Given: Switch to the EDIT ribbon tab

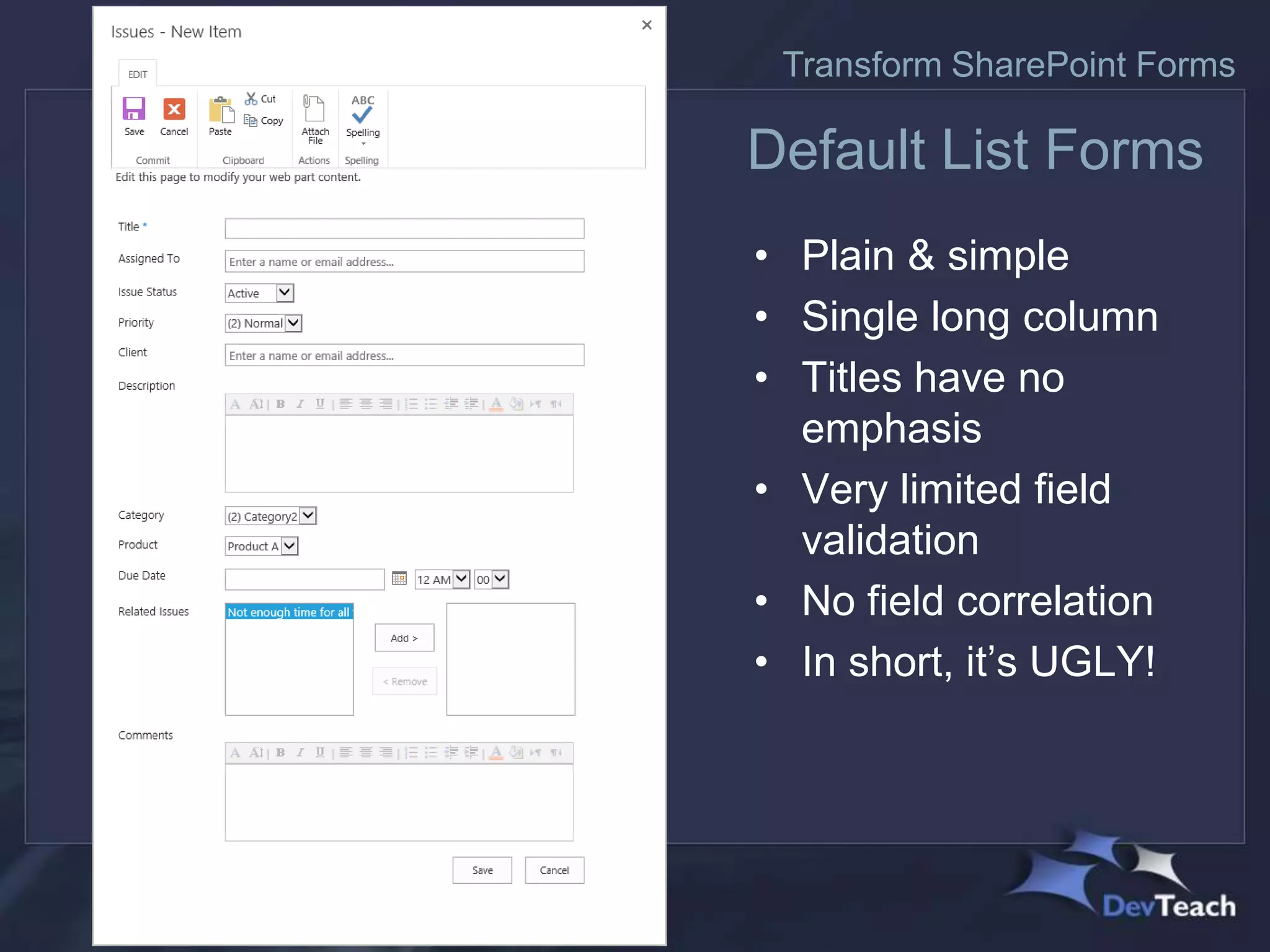Looking at the screenshot, I should point(138,74).
